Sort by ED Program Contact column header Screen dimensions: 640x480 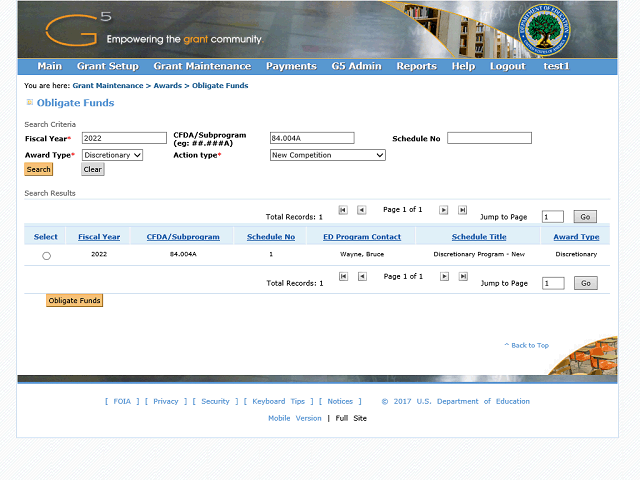[362, 237]
